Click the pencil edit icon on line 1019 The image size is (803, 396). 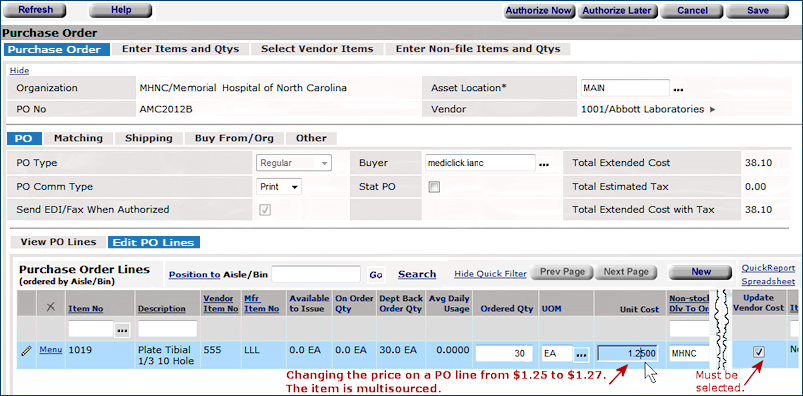(25, 351)
